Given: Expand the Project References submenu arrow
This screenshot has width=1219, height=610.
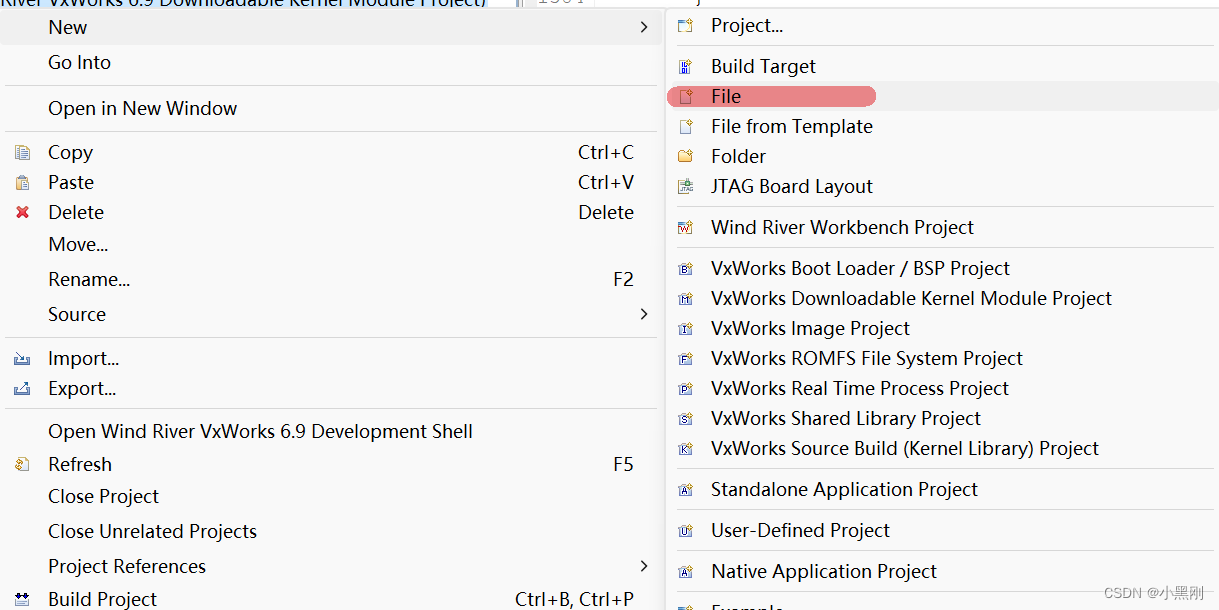Looking at the screenshot, I should point(644,566).
